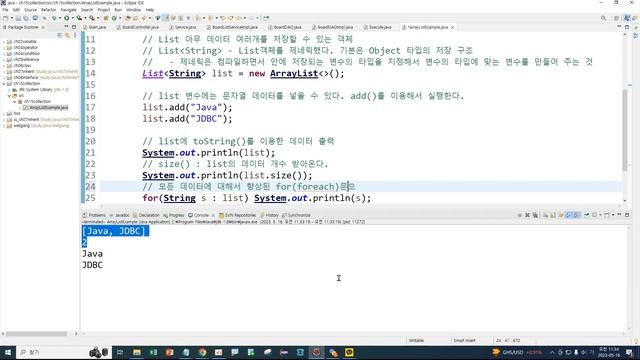Close the ArrayListExample.java editor tab
This screenshot has width=640, height=360.
click(x=452, y=27)
